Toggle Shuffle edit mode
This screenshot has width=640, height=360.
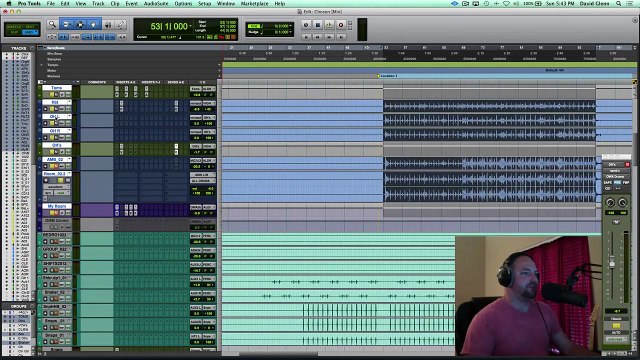click(x=15, y=27)
